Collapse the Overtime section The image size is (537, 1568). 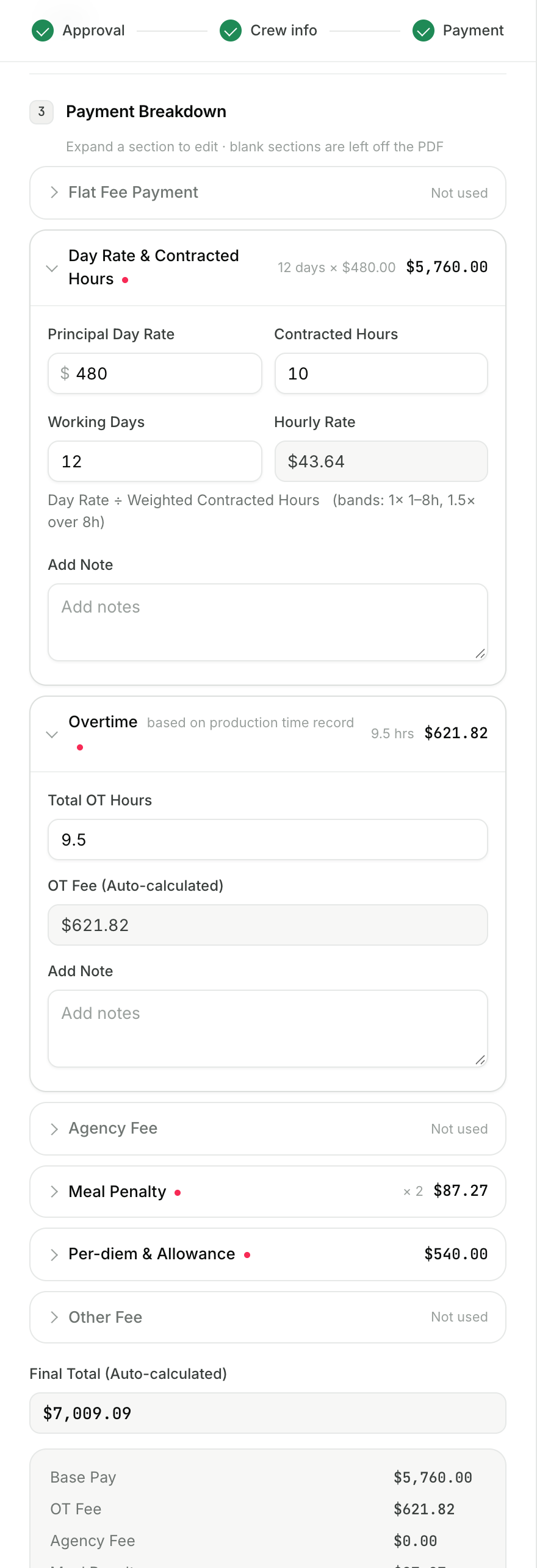point(268,734)
